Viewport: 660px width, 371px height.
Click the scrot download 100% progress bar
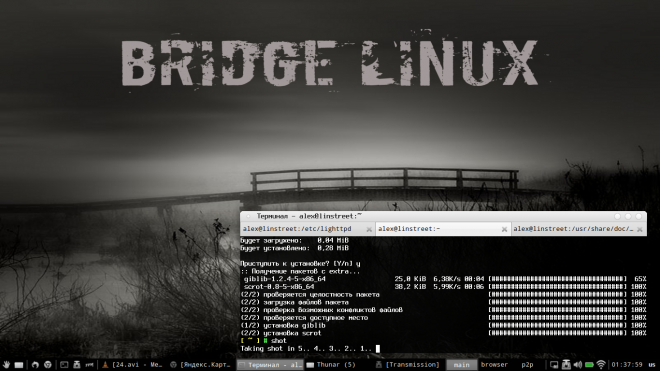pos(558,286)
